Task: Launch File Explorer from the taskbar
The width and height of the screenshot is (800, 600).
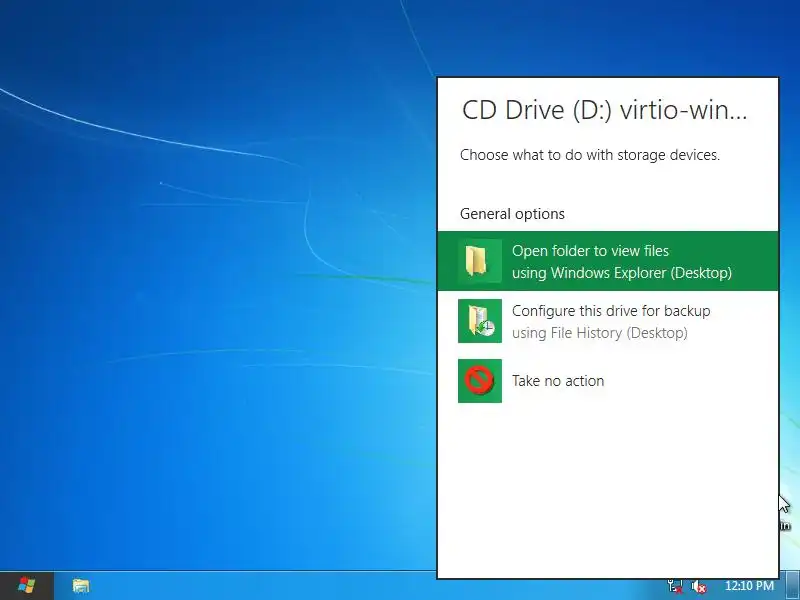Action: point(81,586)
